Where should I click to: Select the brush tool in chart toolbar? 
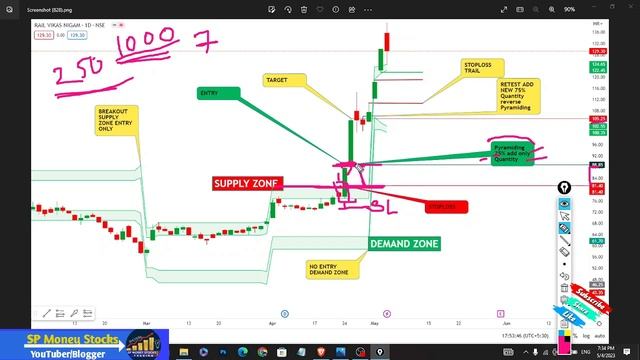pyautogui.click(x=74, y=313)
